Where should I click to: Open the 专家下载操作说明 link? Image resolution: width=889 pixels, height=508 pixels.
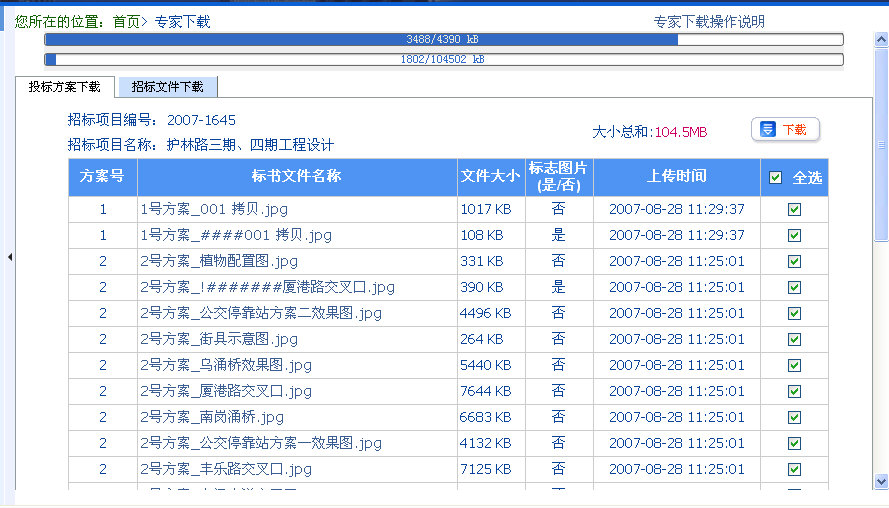(709, 22)
